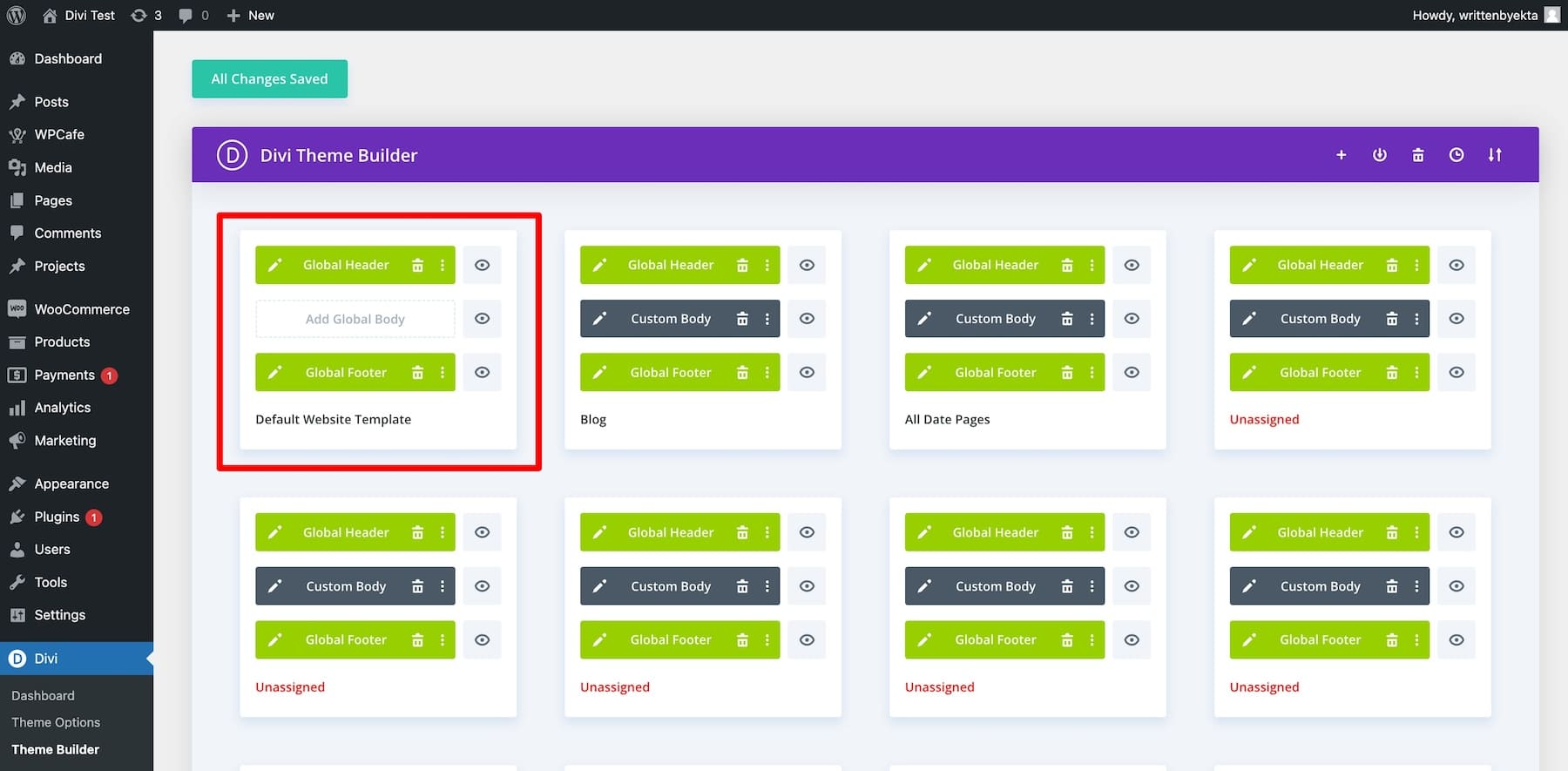Open Theme Options under Divi submenu
The image size is (1568, 771).
(x=56, y=722)
